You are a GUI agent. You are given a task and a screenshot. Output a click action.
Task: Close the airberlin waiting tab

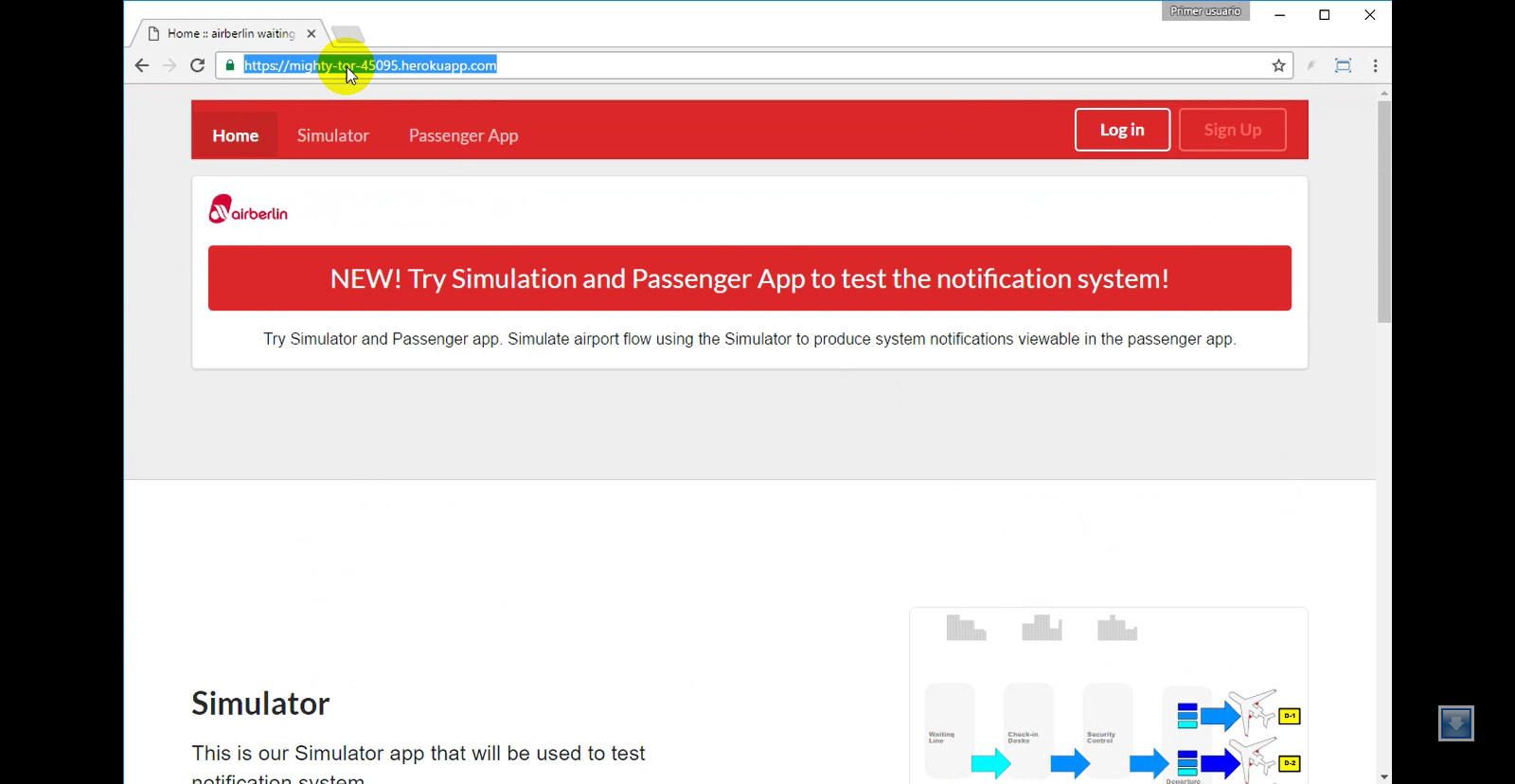311,33
